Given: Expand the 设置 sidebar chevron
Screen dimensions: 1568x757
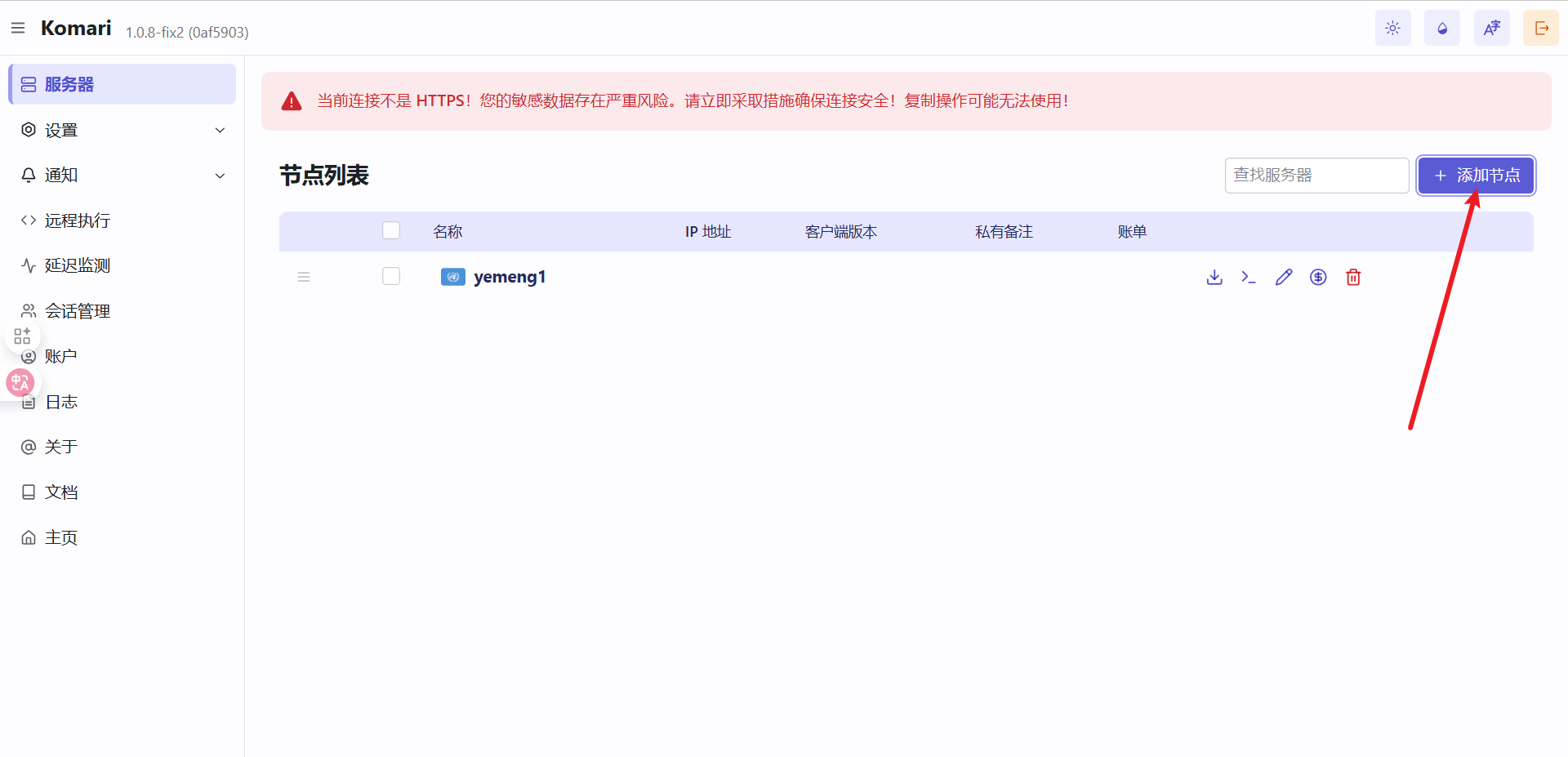Looking at the screenshot, I should [220, 131].
